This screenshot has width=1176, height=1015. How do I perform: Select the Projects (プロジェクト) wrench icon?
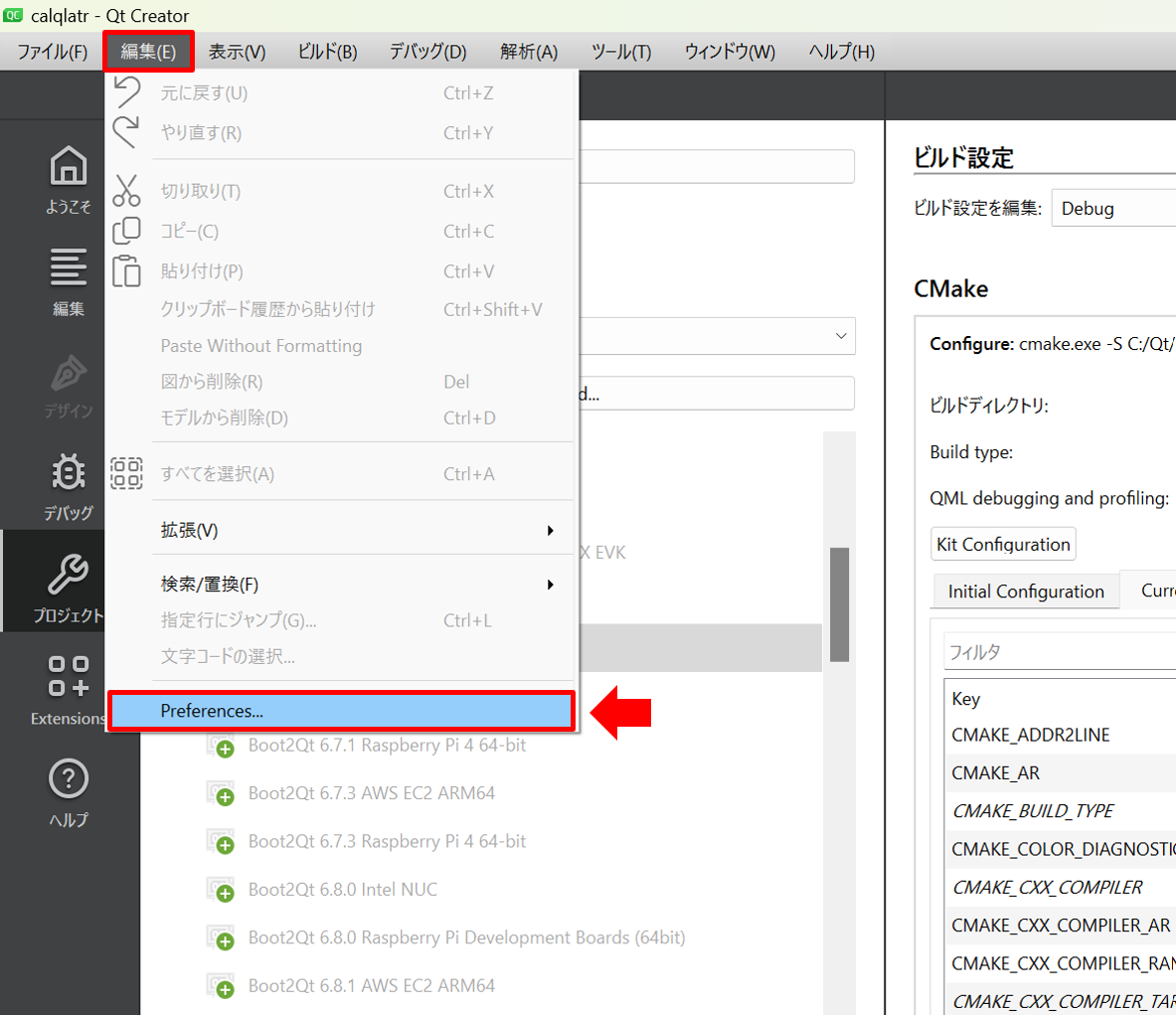pyautogui.click(x=68, y=587)
